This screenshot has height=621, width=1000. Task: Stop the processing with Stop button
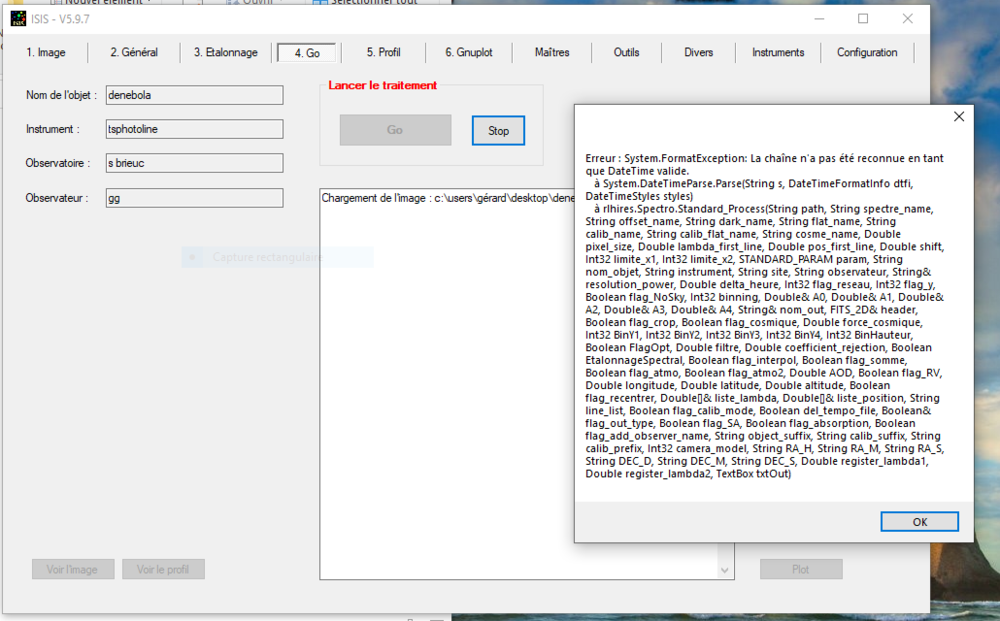point(498,131)
